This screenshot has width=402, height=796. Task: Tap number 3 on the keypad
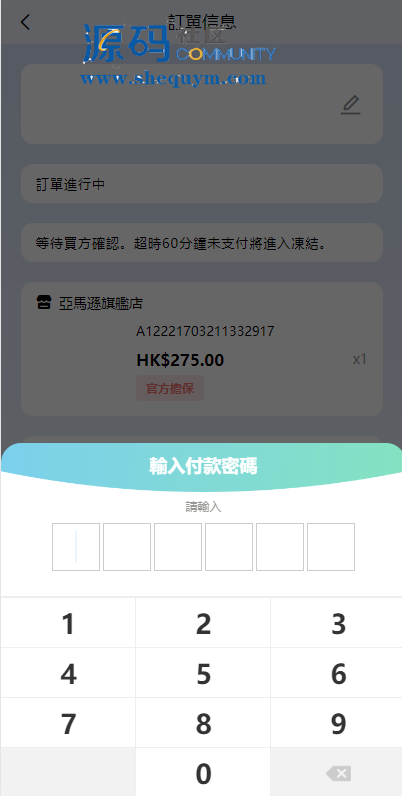(x=338, y=624)
